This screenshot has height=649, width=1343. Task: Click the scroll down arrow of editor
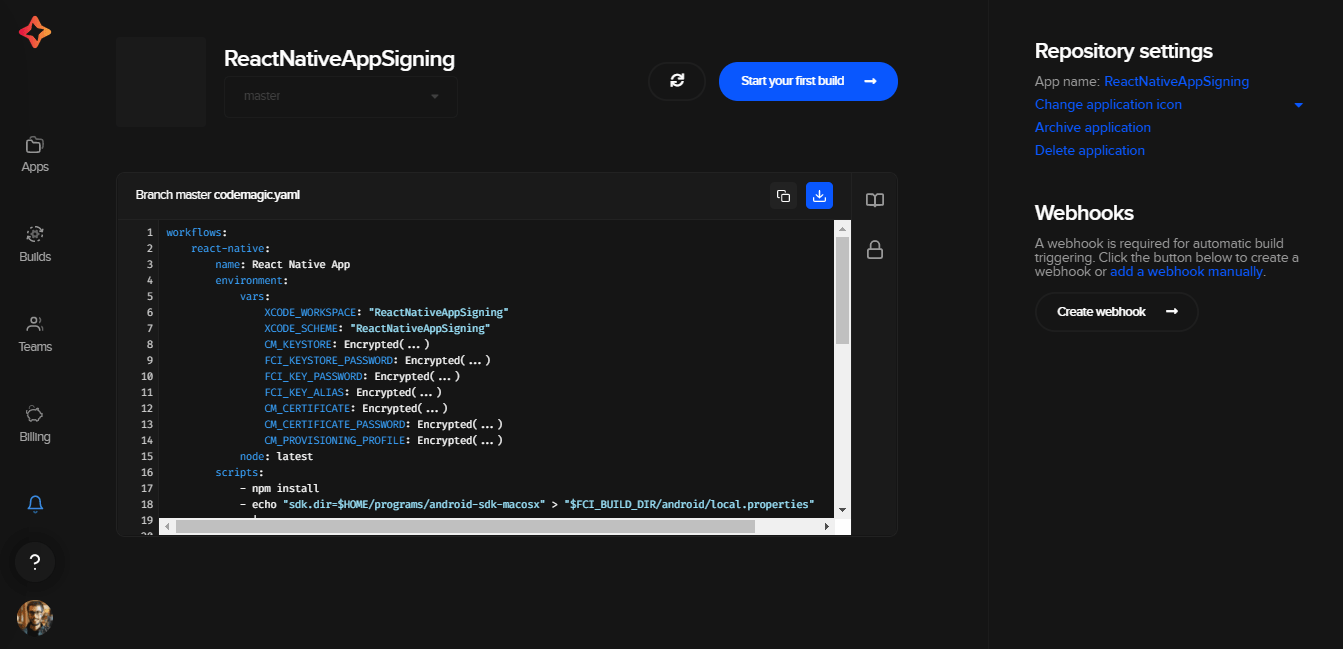(842, 509)
